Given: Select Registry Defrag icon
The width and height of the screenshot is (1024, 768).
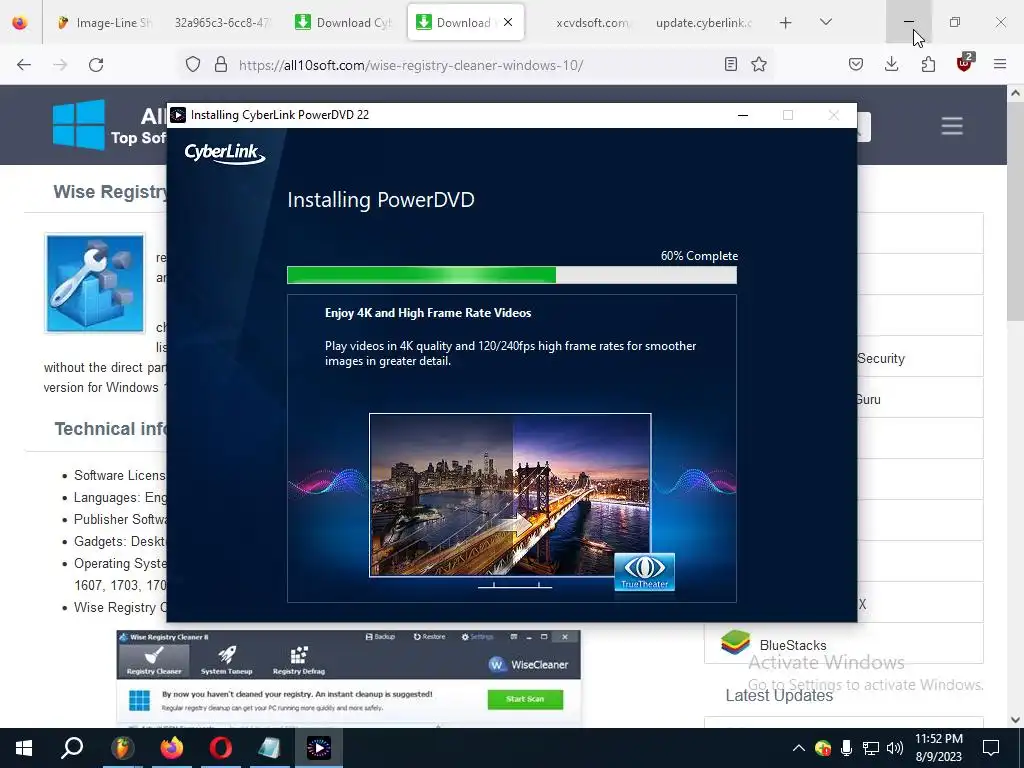Looking at the screenshot, I should click(x=298, y=661).
